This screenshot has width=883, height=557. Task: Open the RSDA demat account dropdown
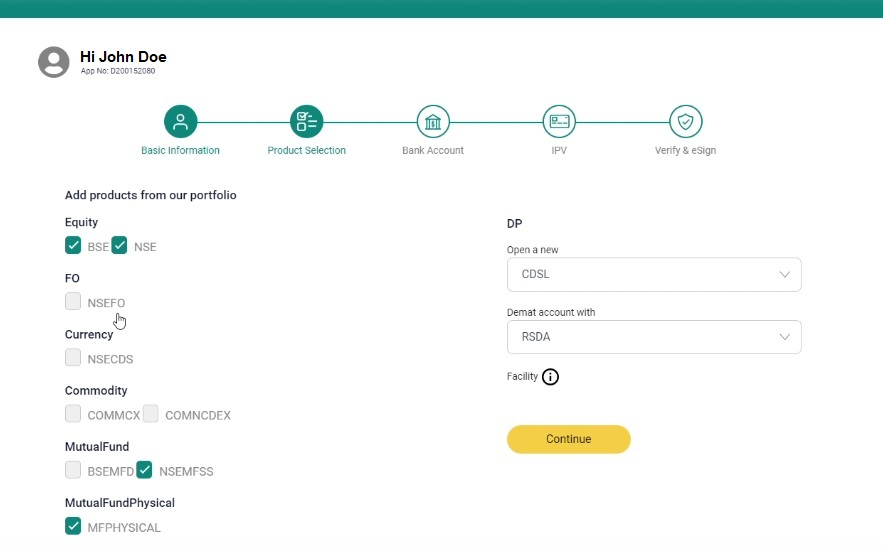pyautogui.click(x=654, y=337)
